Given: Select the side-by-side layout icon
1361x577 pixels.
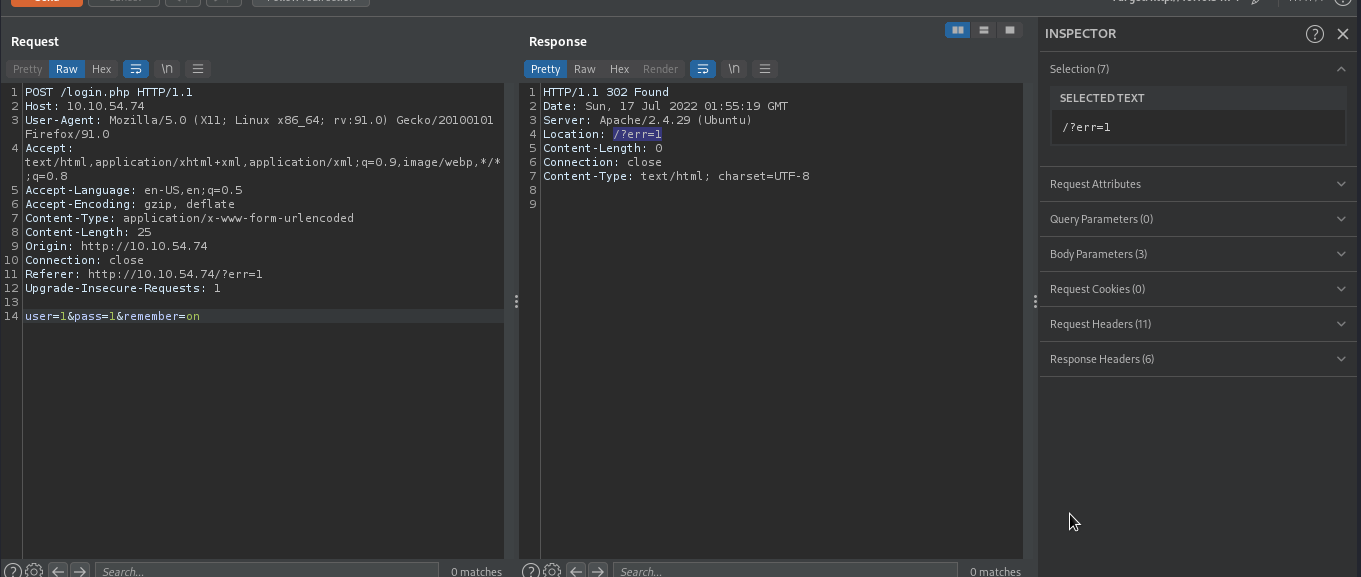Looking at the screenshot, I should [958, 30].
